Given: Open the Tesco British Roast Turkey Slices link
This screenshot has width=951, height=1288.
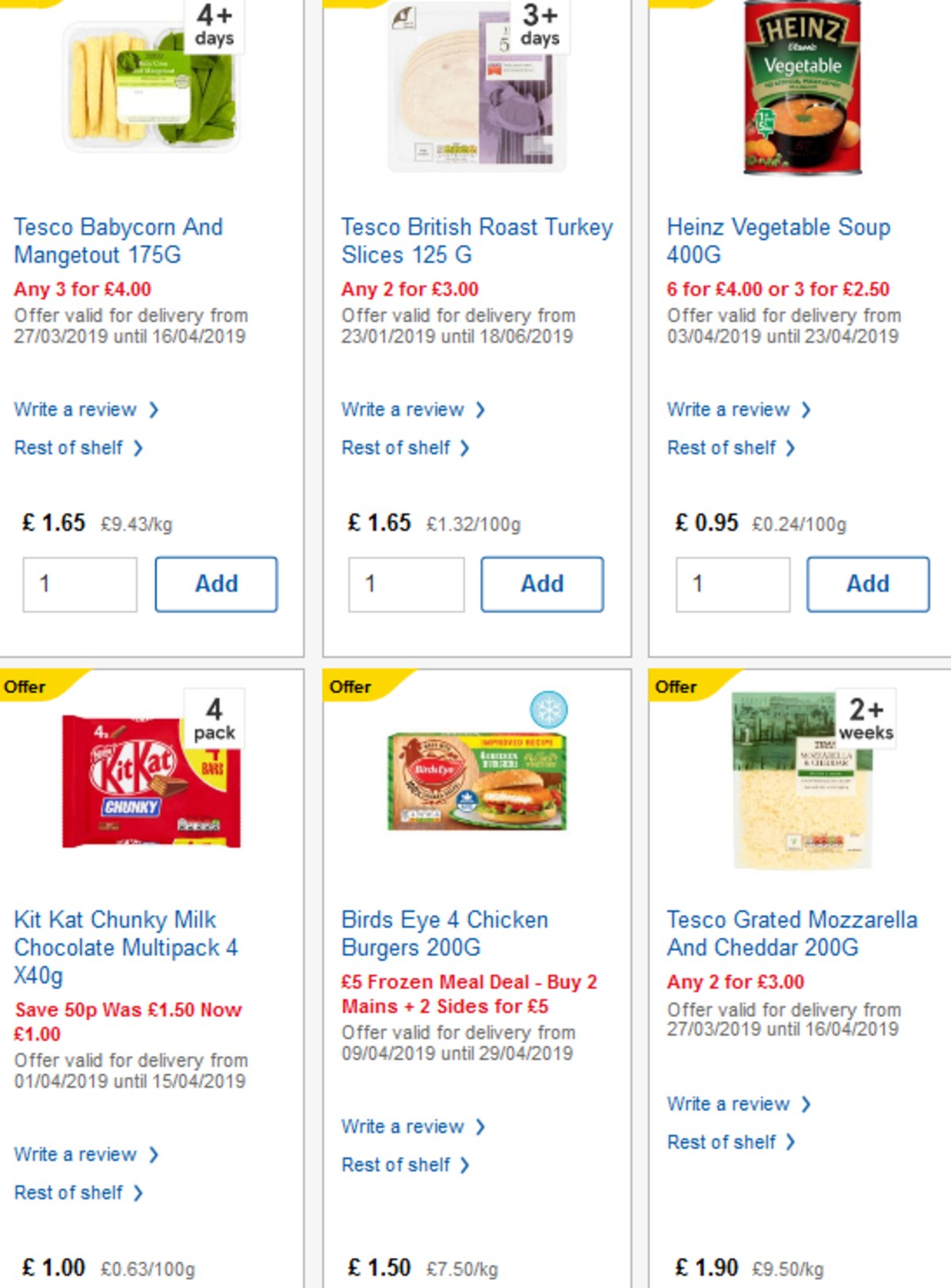Looking at the screenshot, I should (475, 242).
